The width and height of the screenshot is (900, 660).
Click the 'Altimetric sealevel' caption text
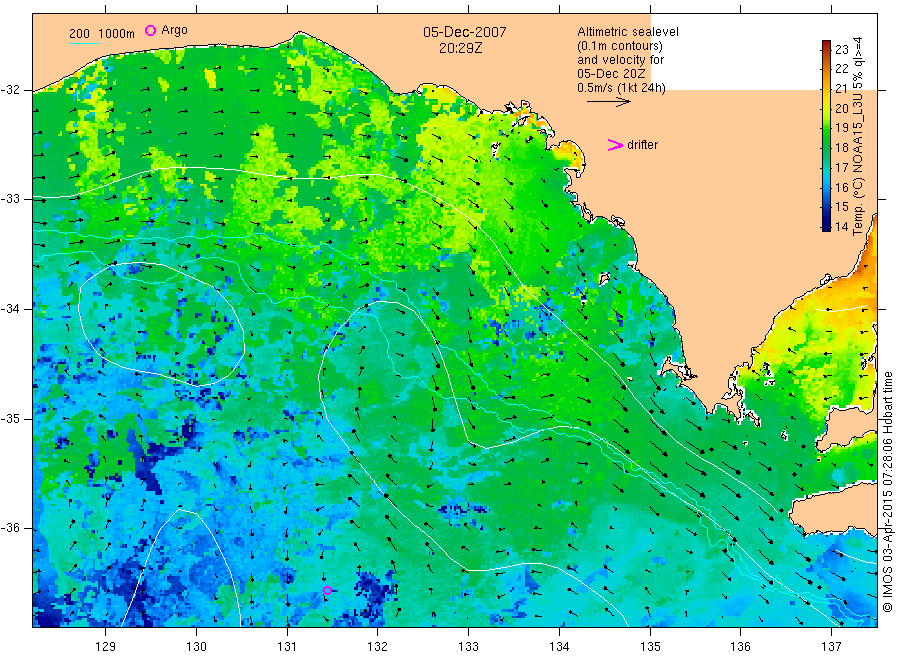pos(628,32)
